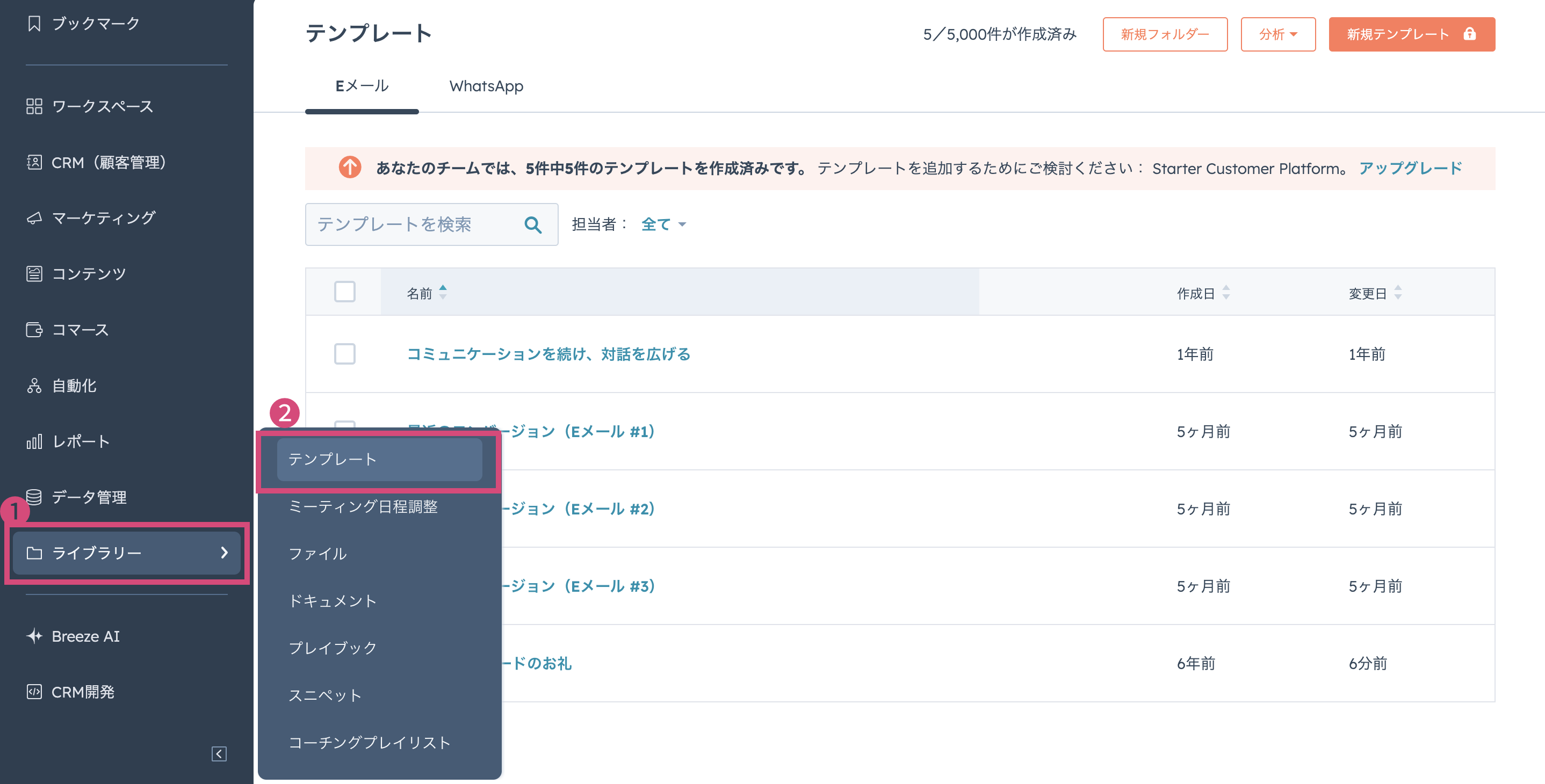Check the コミュニケーションを続け、対話を広げる row checkbox
This screenshot has height=784, width=1545.
pos(345,354)
